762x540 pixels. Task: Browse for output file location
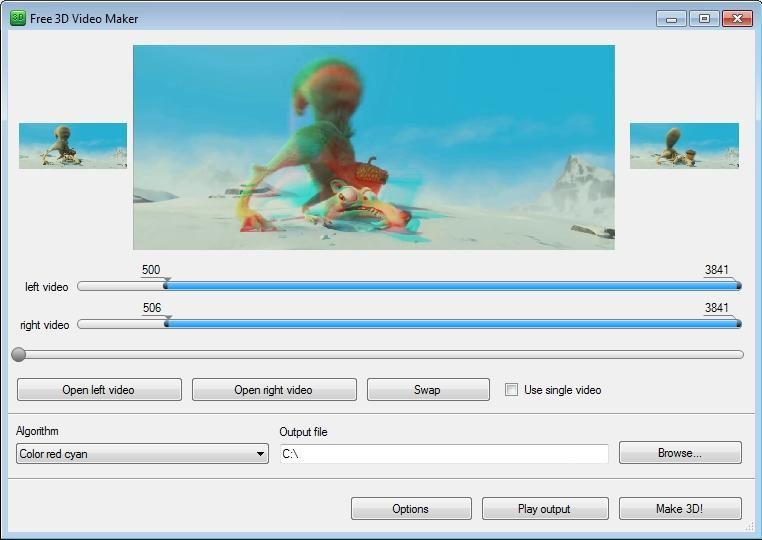[680, 453]
